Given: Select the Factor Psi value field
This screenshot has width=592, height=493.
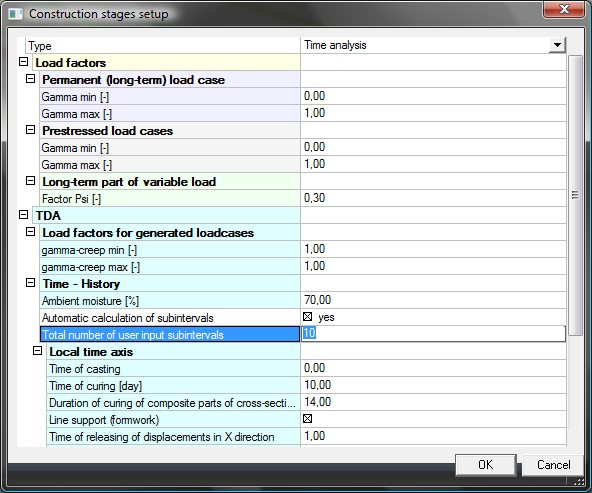Looking at the screenshot, I should click(x=433, y=198).
